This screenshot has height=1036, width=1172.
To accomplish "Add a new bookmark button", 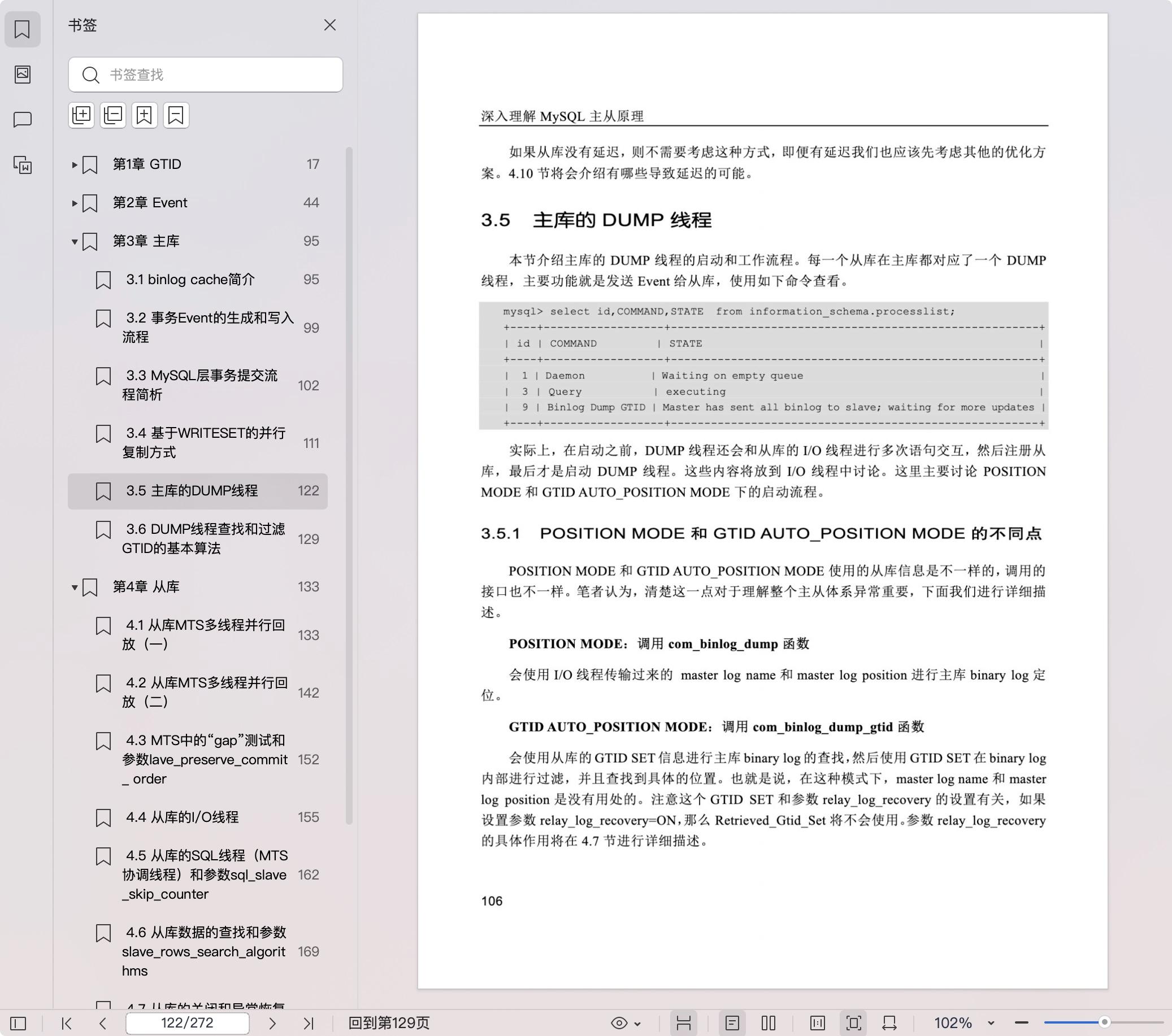I will (x=145, y=115).
